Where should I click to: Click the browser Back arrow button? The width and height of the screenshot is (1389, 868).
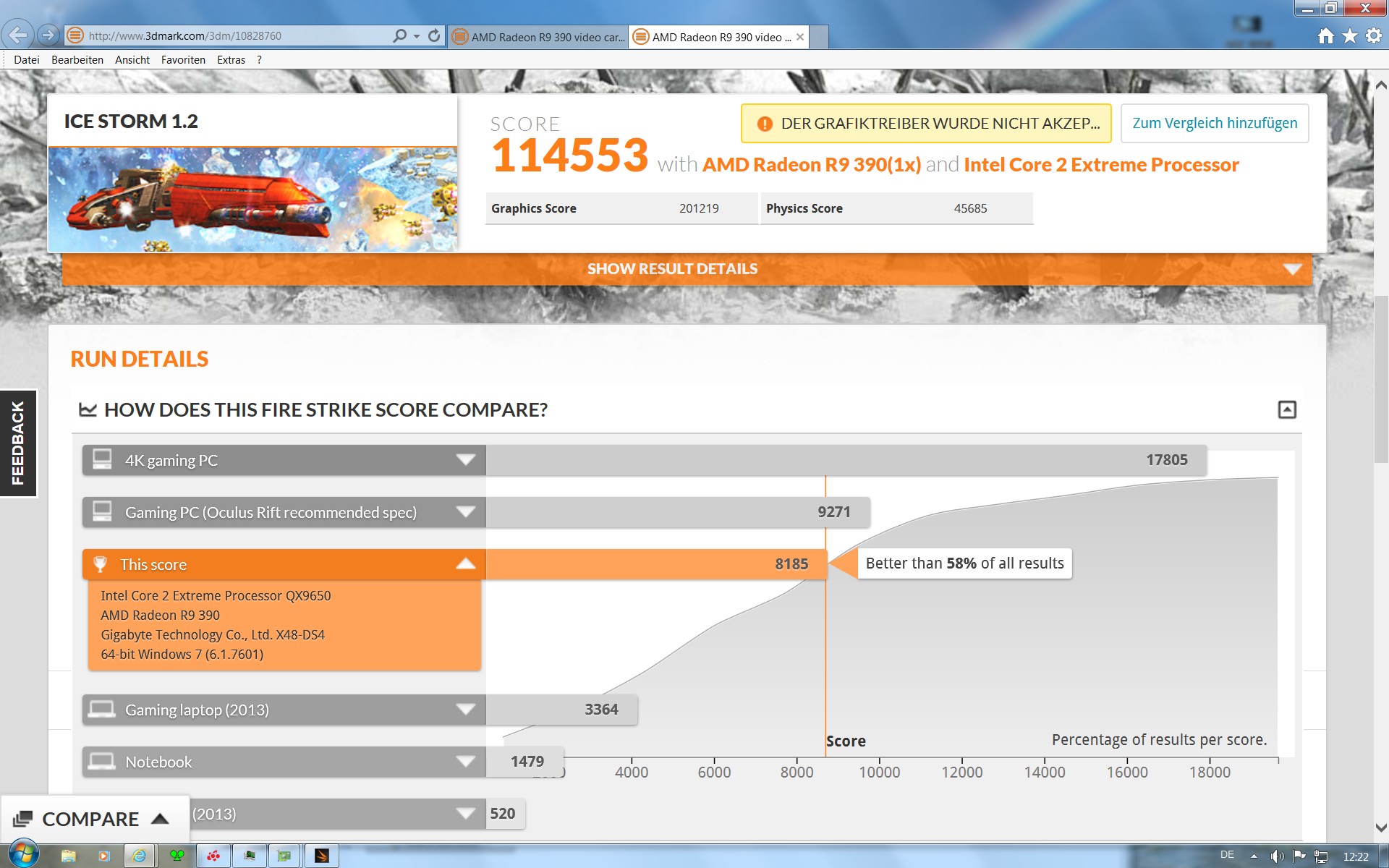(x=17, y=35)
